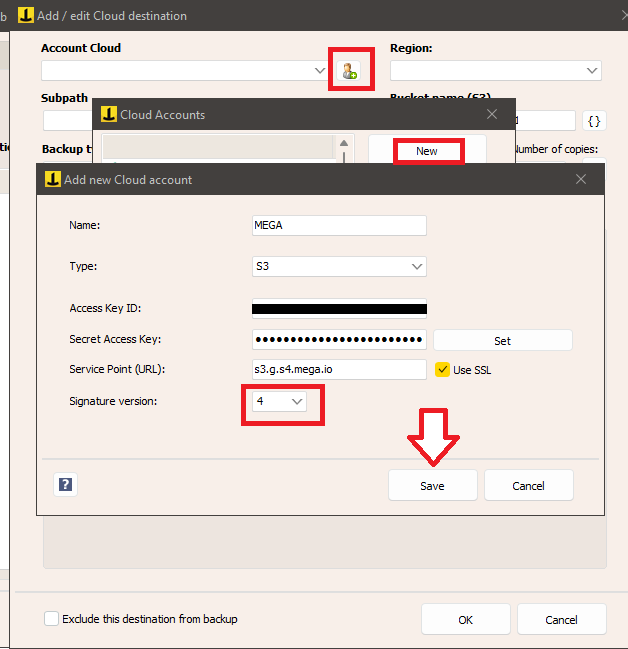Viewport: 628px width, 649px height.
Task: Cancel the Add new Cloud account dialog
Action: (x=528, y=486)
